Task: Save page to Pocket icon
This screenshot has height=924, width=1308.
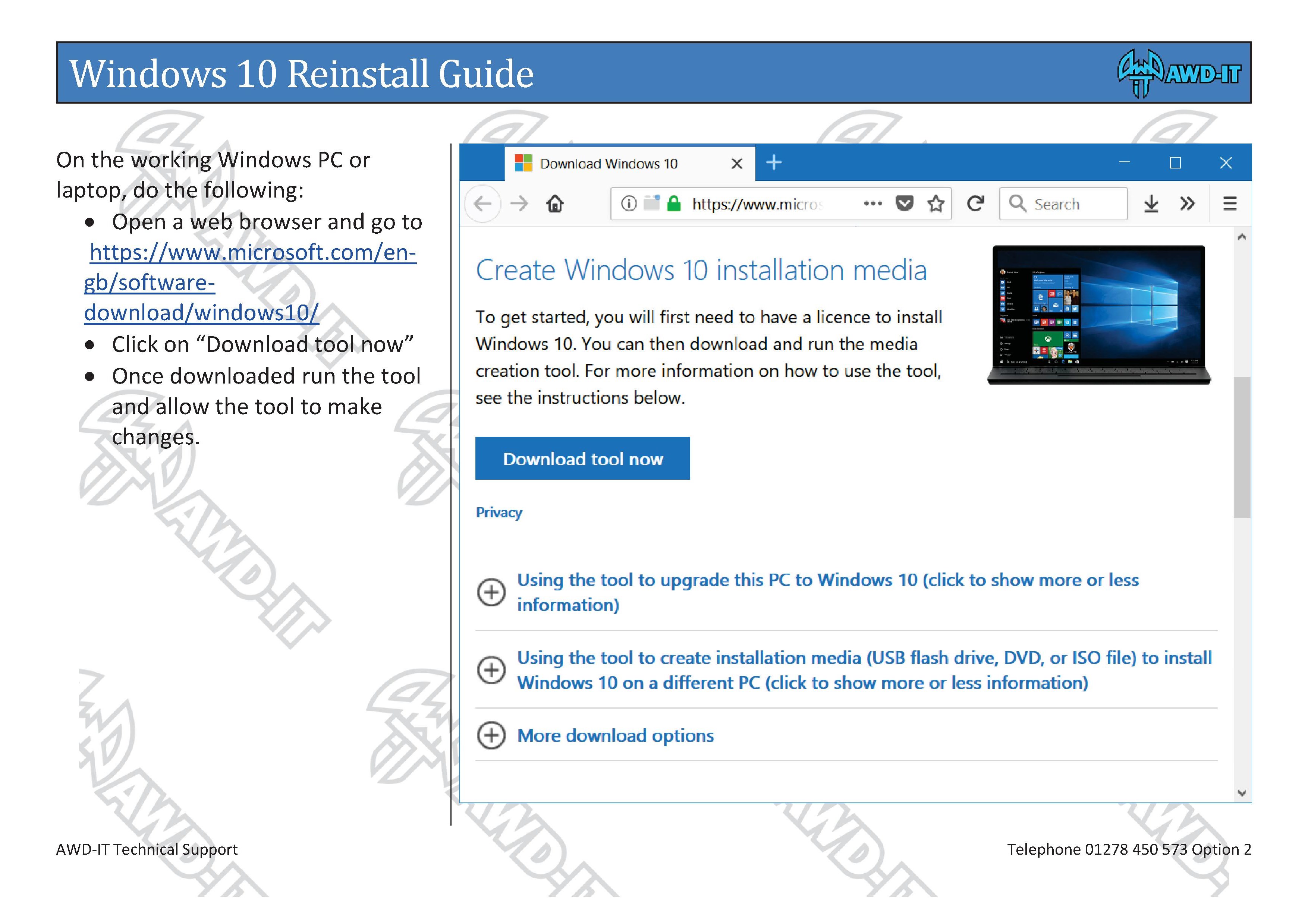Action: [x=904, y=204]
